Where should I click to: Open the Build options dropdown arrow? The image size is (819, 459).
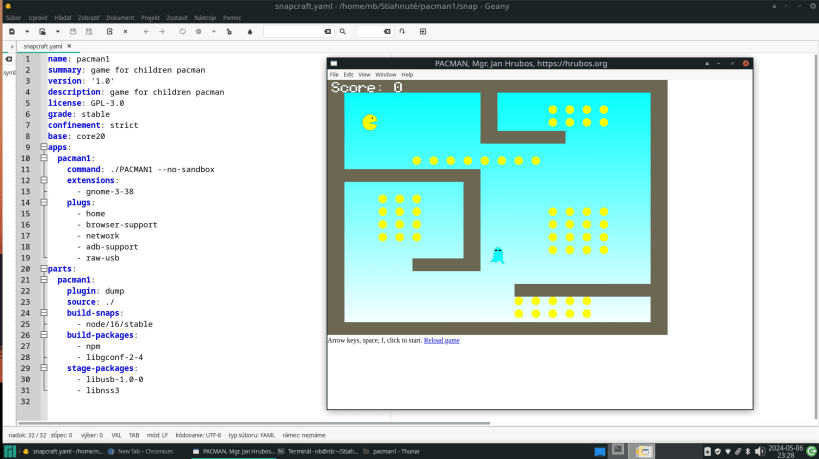coord(214,31)
